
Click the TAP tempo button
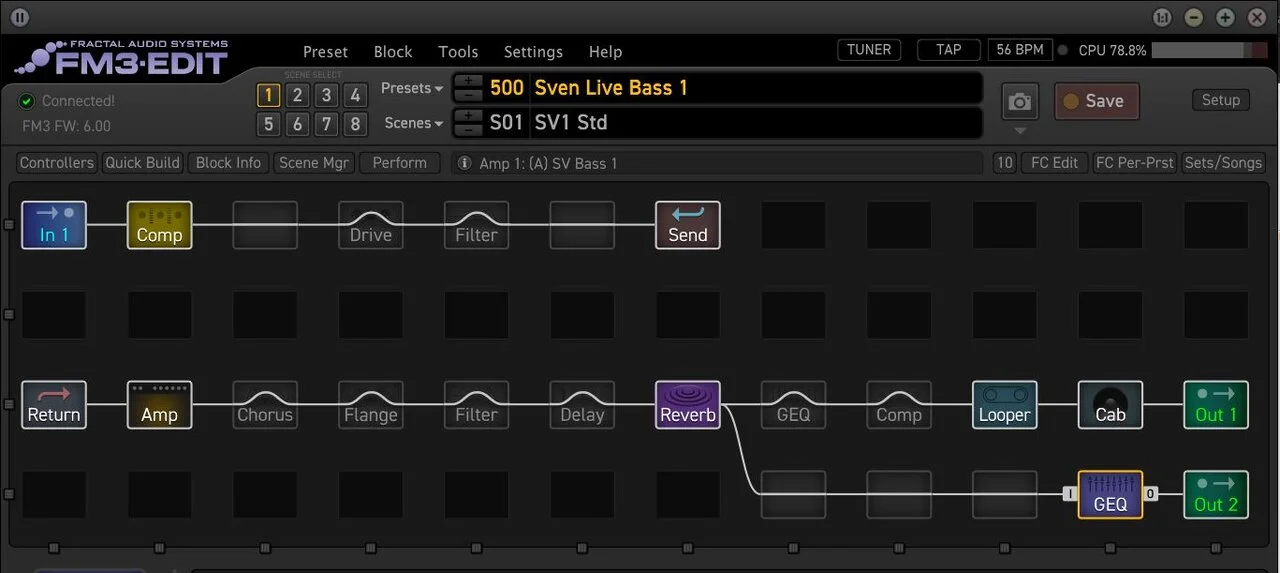(x=948, y=50)
